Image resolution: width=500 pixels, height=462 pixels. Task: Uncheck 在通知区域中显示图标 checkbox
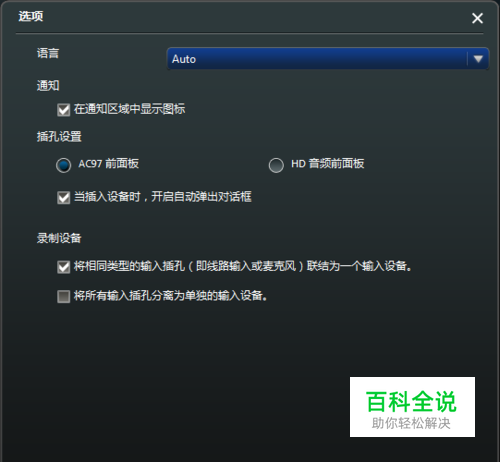pyautogui.click(x=63, y=110)
